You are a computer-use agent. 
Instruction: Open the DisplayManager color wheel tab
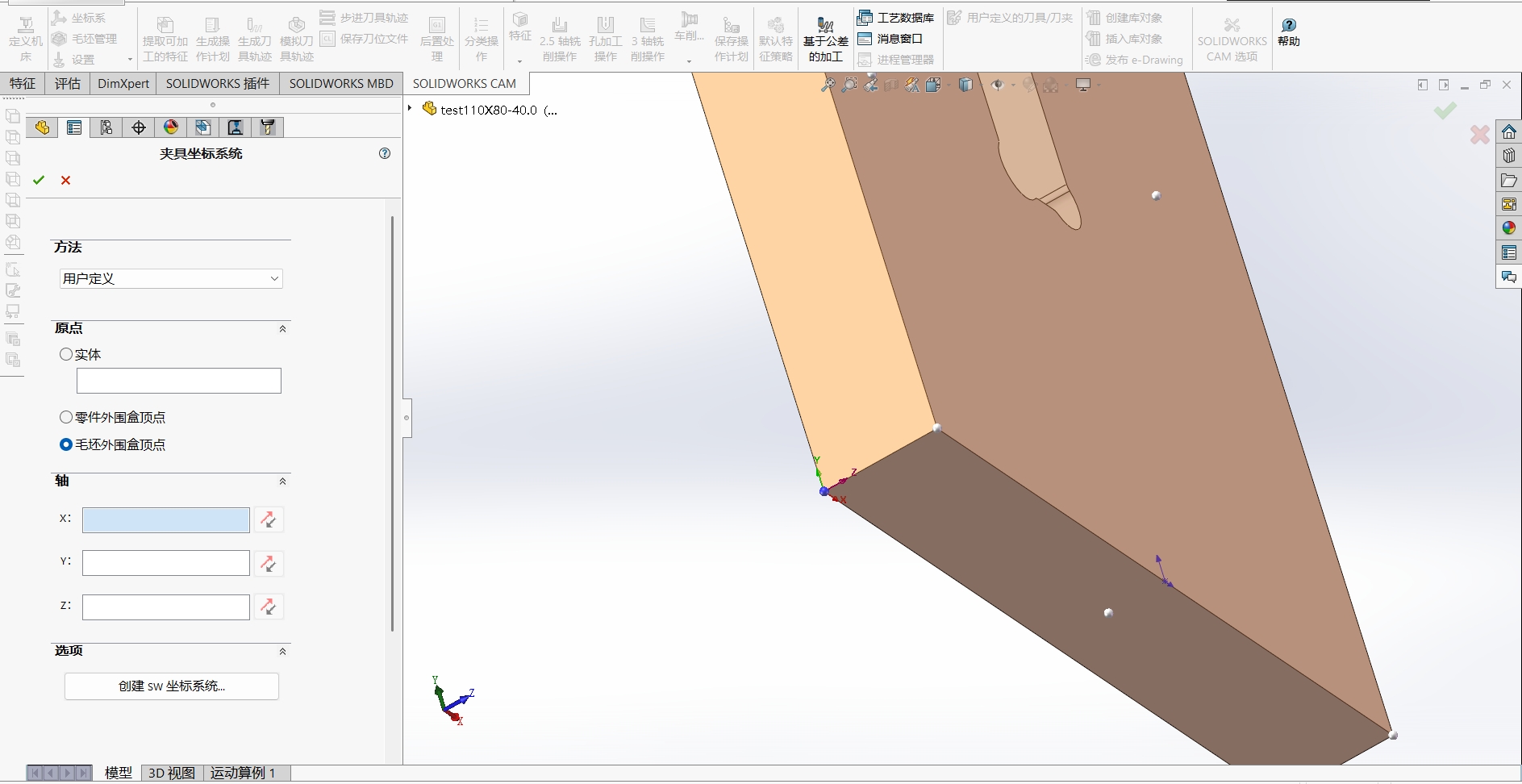(x=171, y=127)
